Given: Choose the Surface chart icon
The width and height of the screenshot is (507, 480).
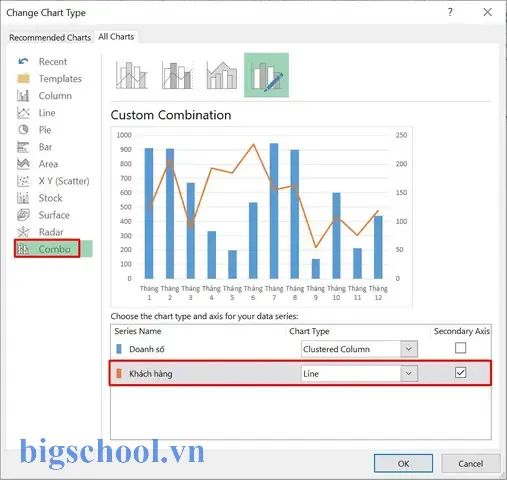Looking at the screenshot, I should (23, 215).
